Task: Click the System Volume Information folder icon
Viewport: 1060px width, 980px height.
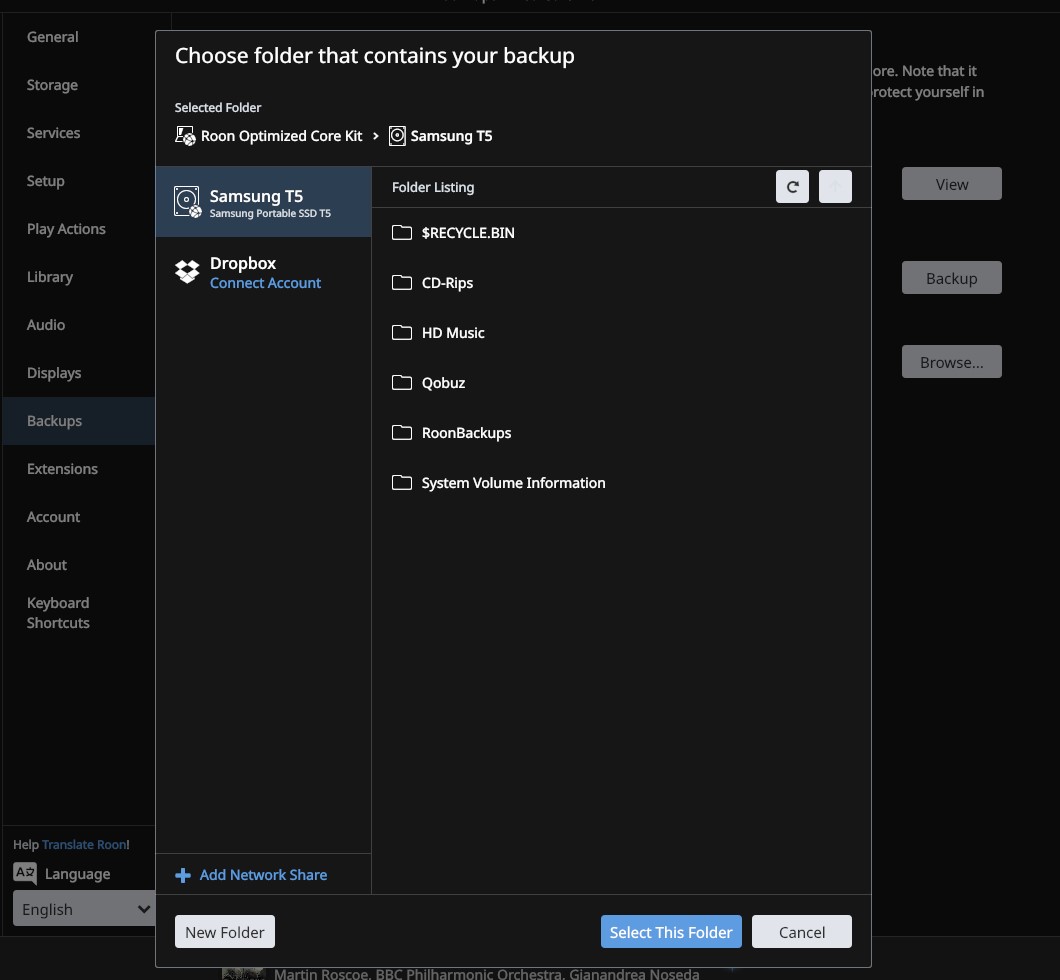Action: pyautogui.click(x=402, y=483)
